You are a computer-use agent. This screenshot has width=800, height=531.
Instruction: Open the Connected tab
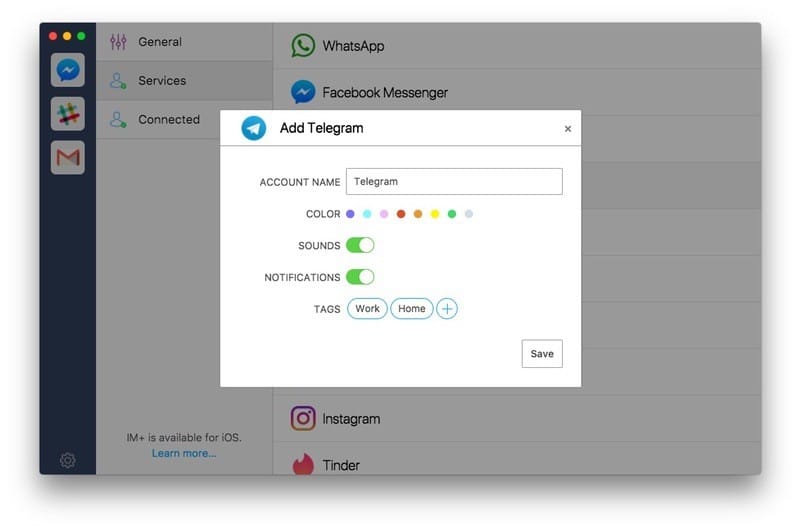point(159,119)
